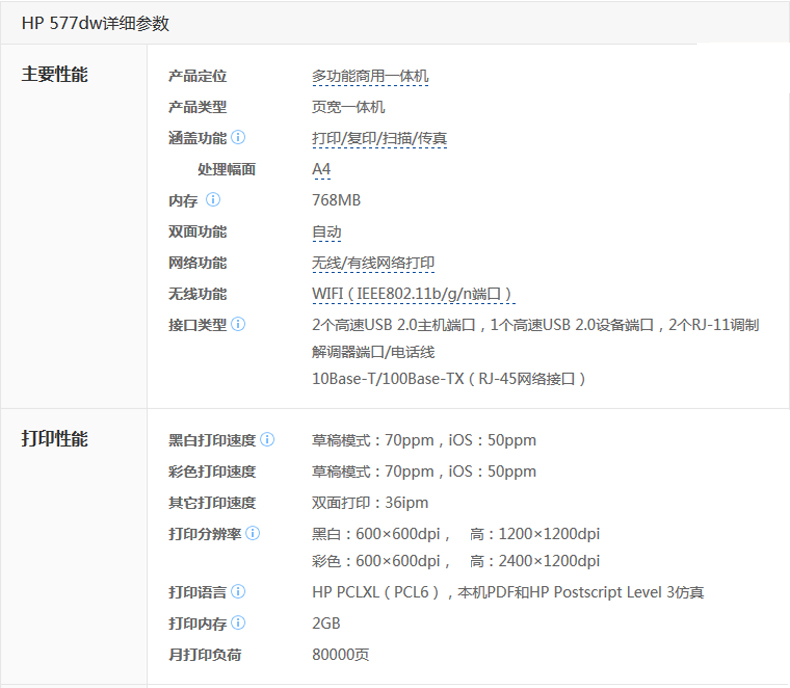This screenshot has height=688, width=790.
Task: Follow the 打印/复印/扫描/传真 link
Action: (x=379, y=138)
